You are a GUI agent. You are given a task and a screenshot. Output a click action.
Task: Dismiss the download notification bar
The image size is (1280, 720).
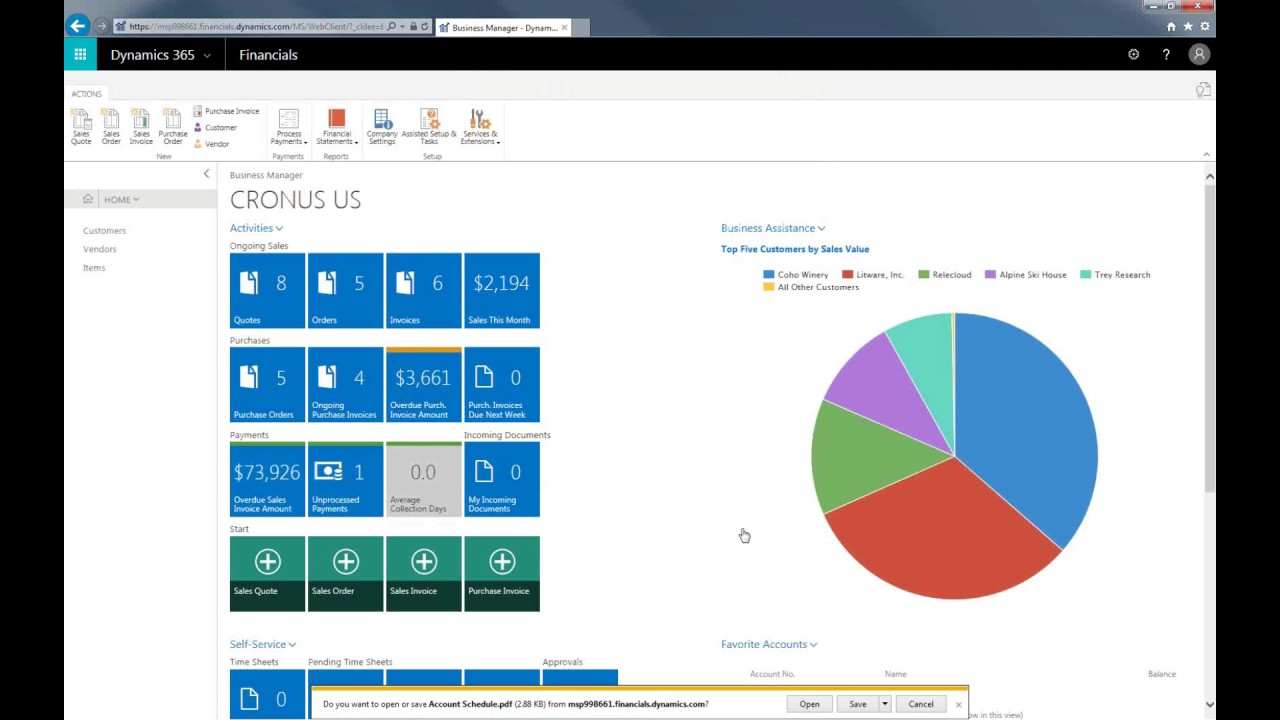pos(958,704)
